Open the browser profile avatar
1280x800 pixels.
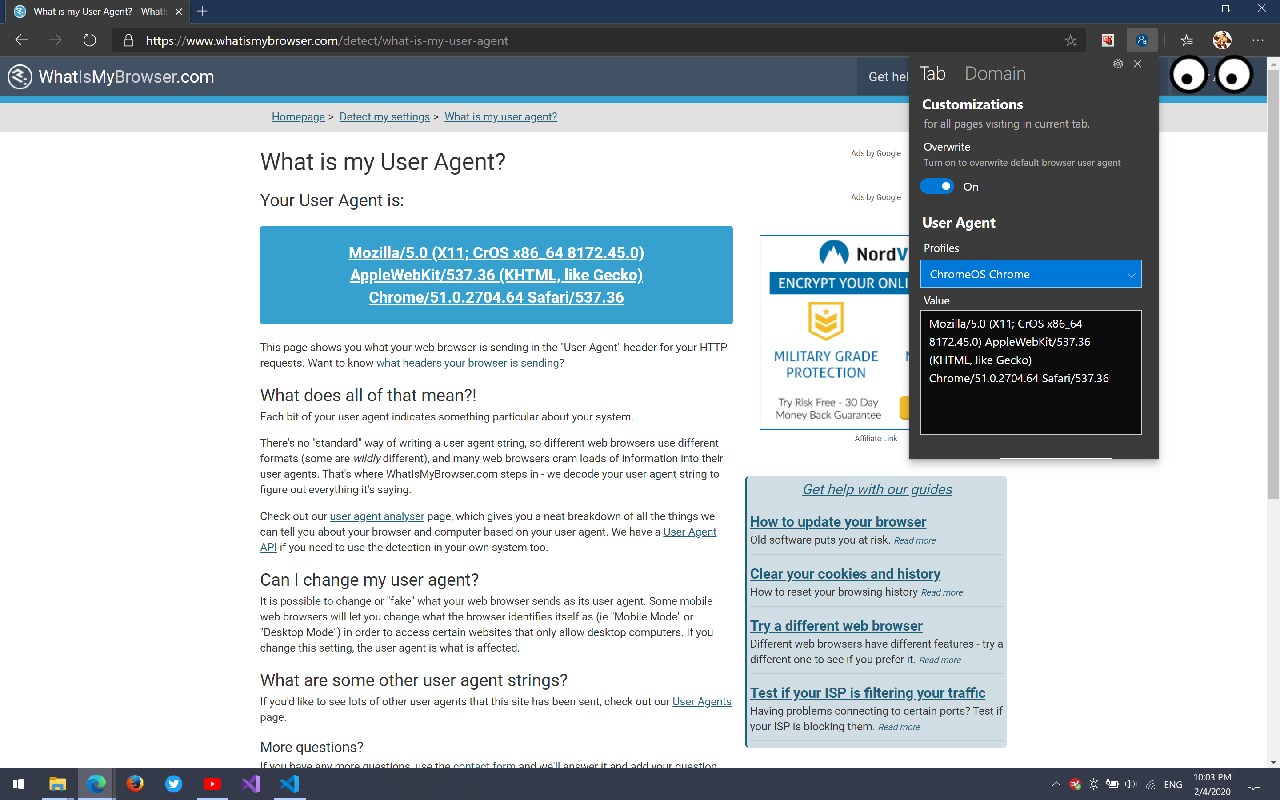point(1222,40)
